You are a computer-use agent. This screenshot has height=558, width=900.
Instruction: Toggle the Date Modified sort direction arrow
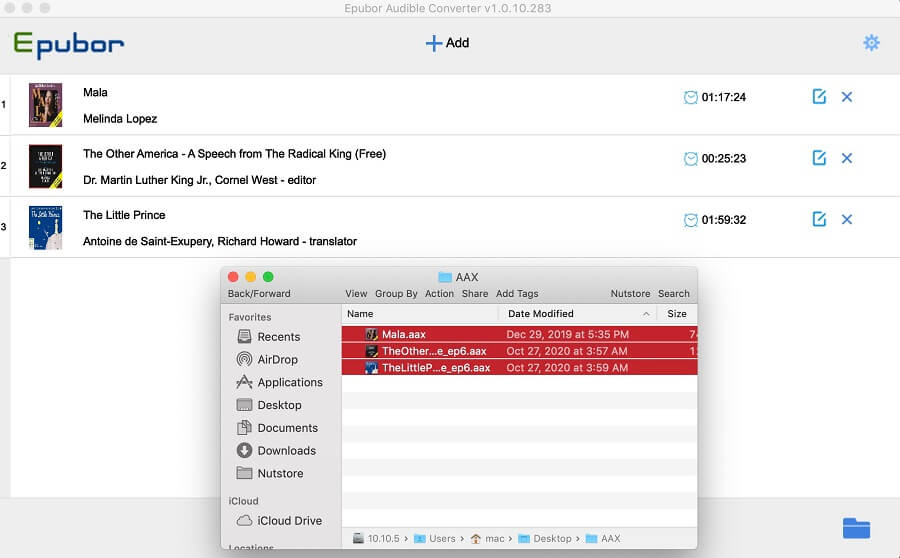tap(646, 314)
